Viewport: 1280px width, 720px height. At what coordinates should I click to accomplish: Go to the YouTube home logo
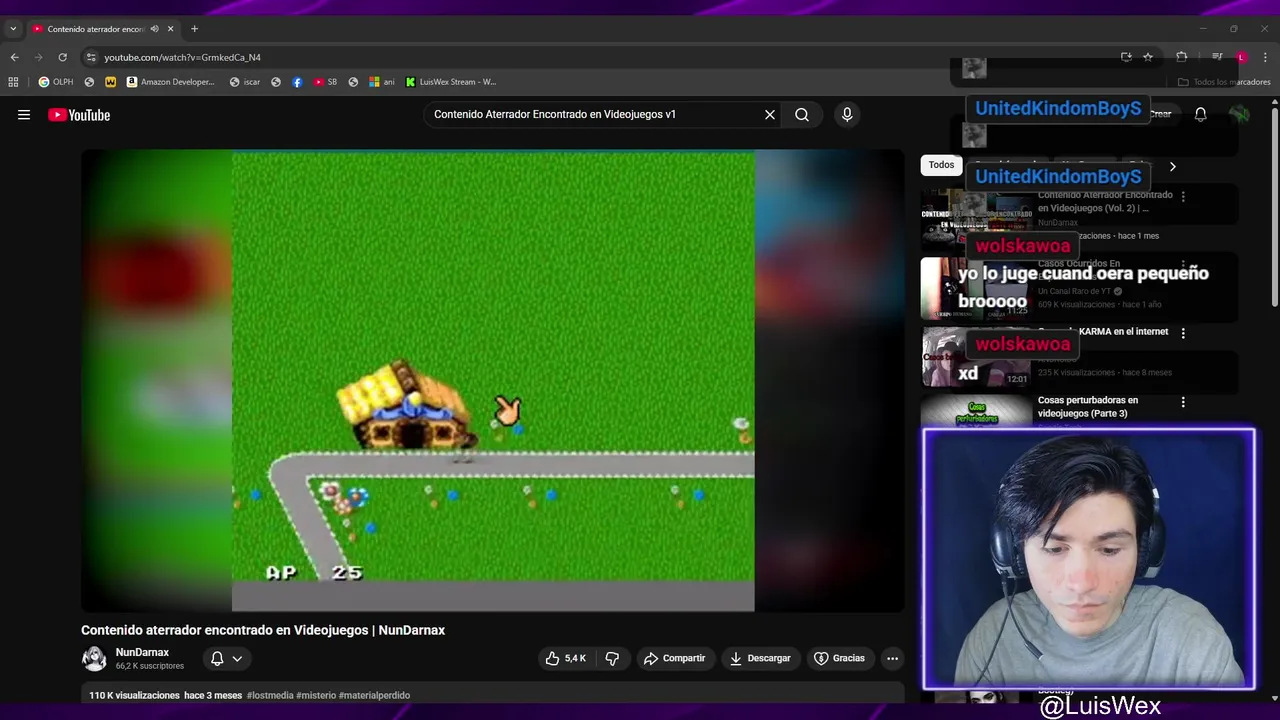[x=79, y=115]
